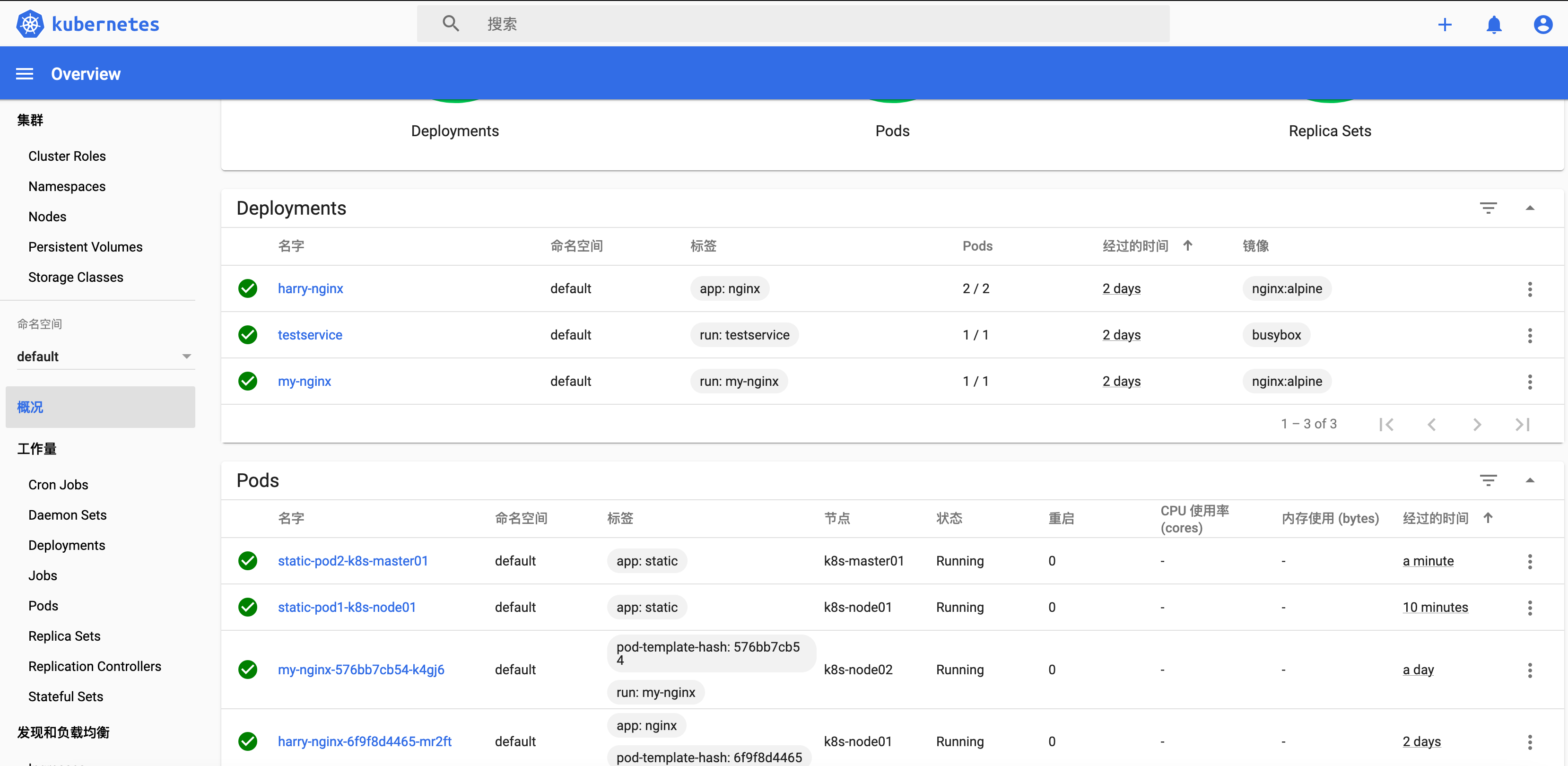Image resolution: width=1568 pixels, height=766 pixels.
Task: Open the notifications bell
Action: click(x=1494, y=25)
